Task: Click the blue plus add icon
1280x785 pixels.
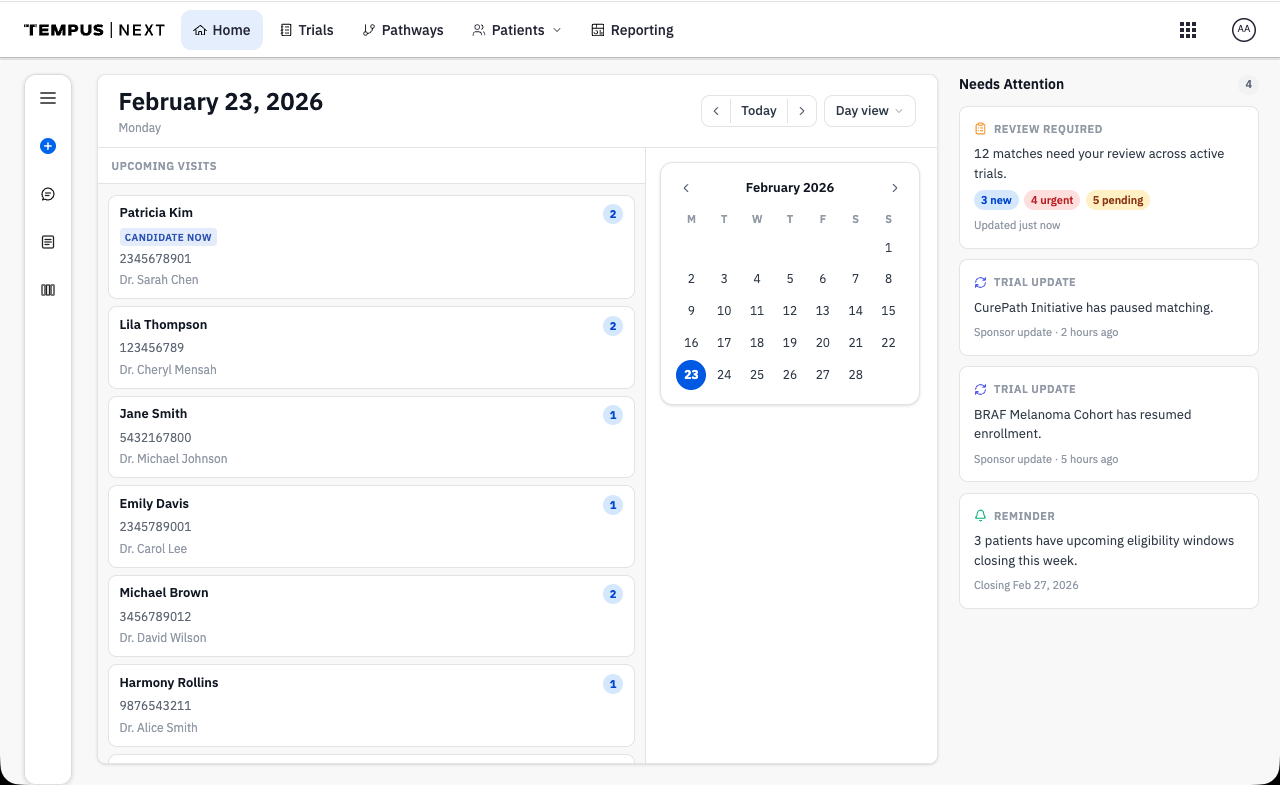Action: pyautogui.click(x=48, y=146)
